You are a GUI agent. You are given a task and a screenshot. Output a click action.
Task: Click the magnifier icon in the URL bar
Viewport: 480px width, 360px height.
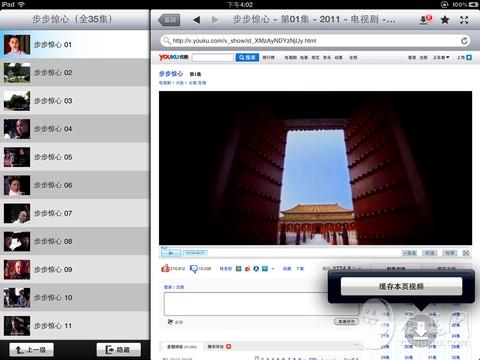pos(166,41)
